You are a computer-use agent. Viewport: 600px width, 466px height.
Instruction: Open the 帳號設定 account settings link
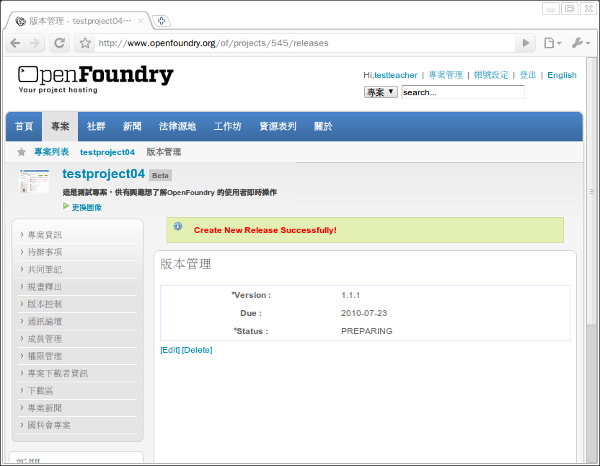click(x=491, y=75)
